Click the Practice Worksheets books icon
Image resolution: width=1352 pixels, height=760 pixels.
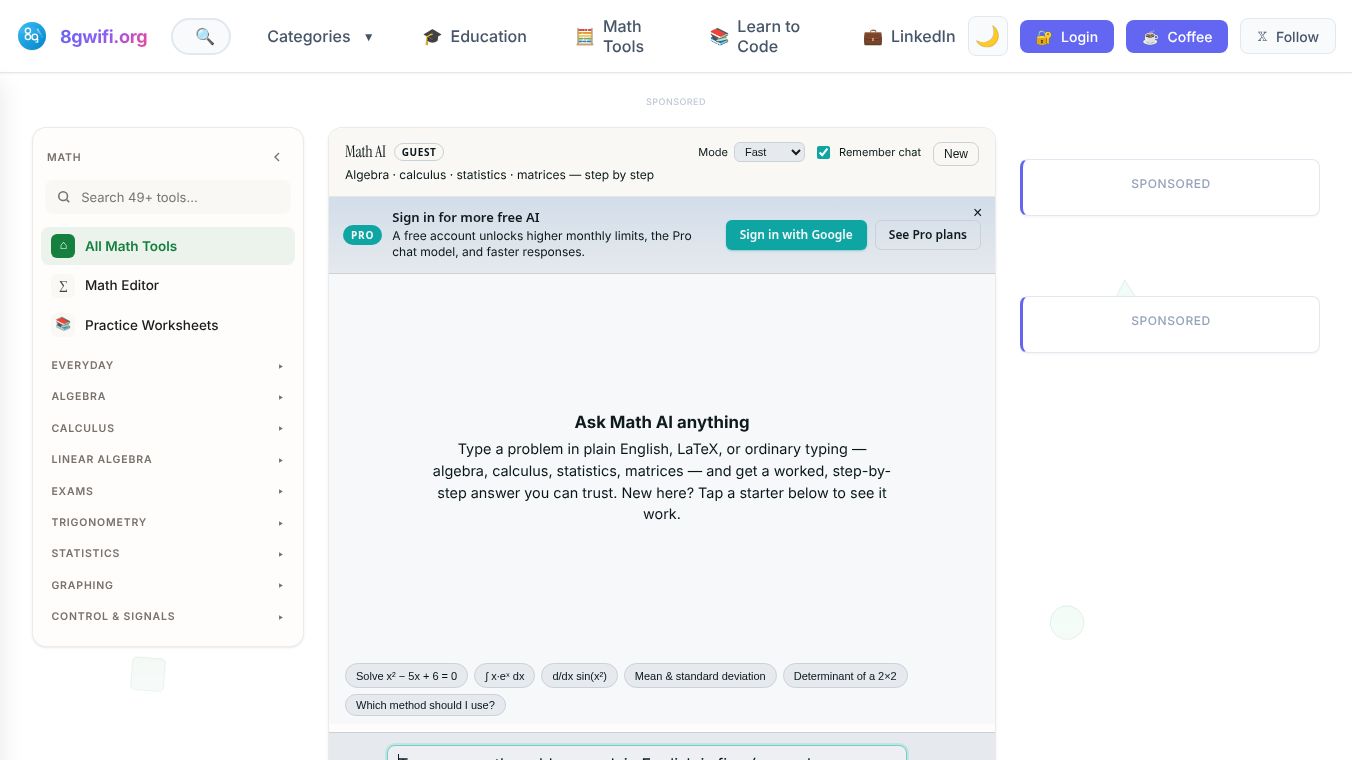click(x=63, y=325)
